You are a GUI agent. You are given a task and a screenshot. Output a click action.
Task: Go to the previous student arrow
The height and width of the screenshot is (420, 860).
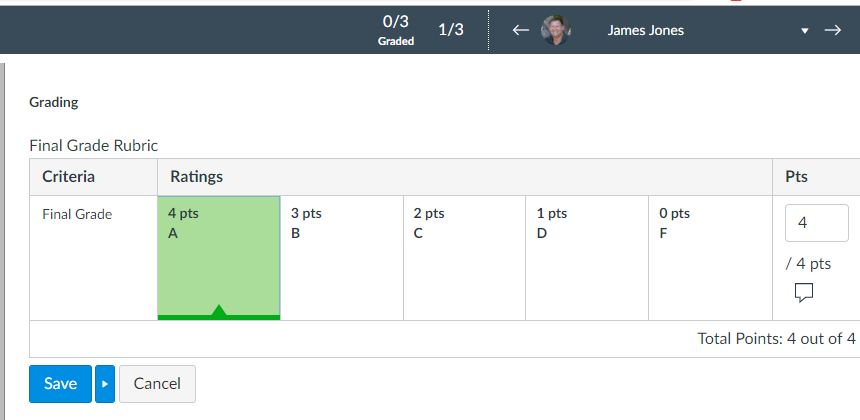pyautogui.click(x=520, y=30)
